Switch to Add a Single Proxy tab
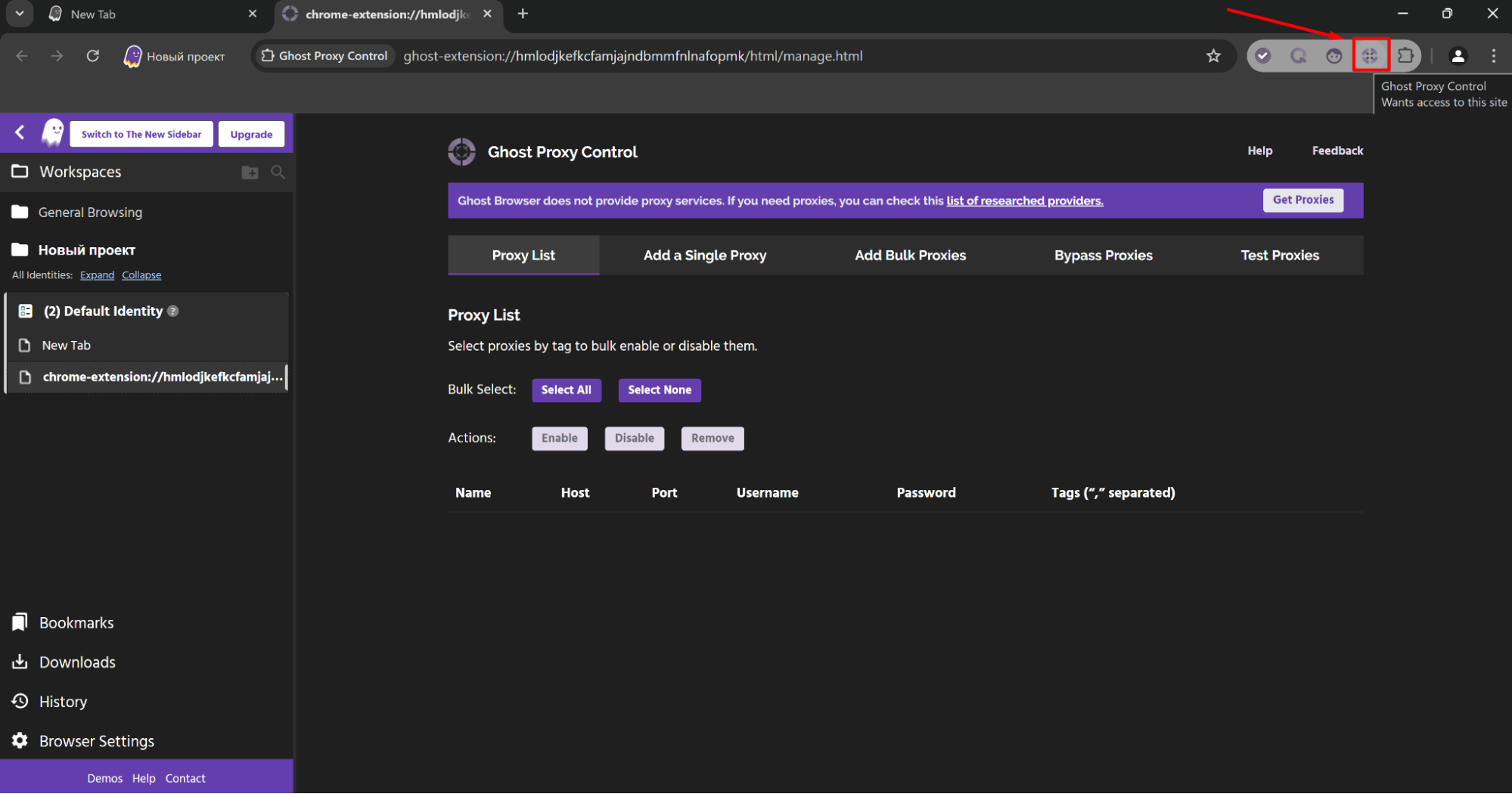Viewport: 1512px width, 794px height. point(705,256)
